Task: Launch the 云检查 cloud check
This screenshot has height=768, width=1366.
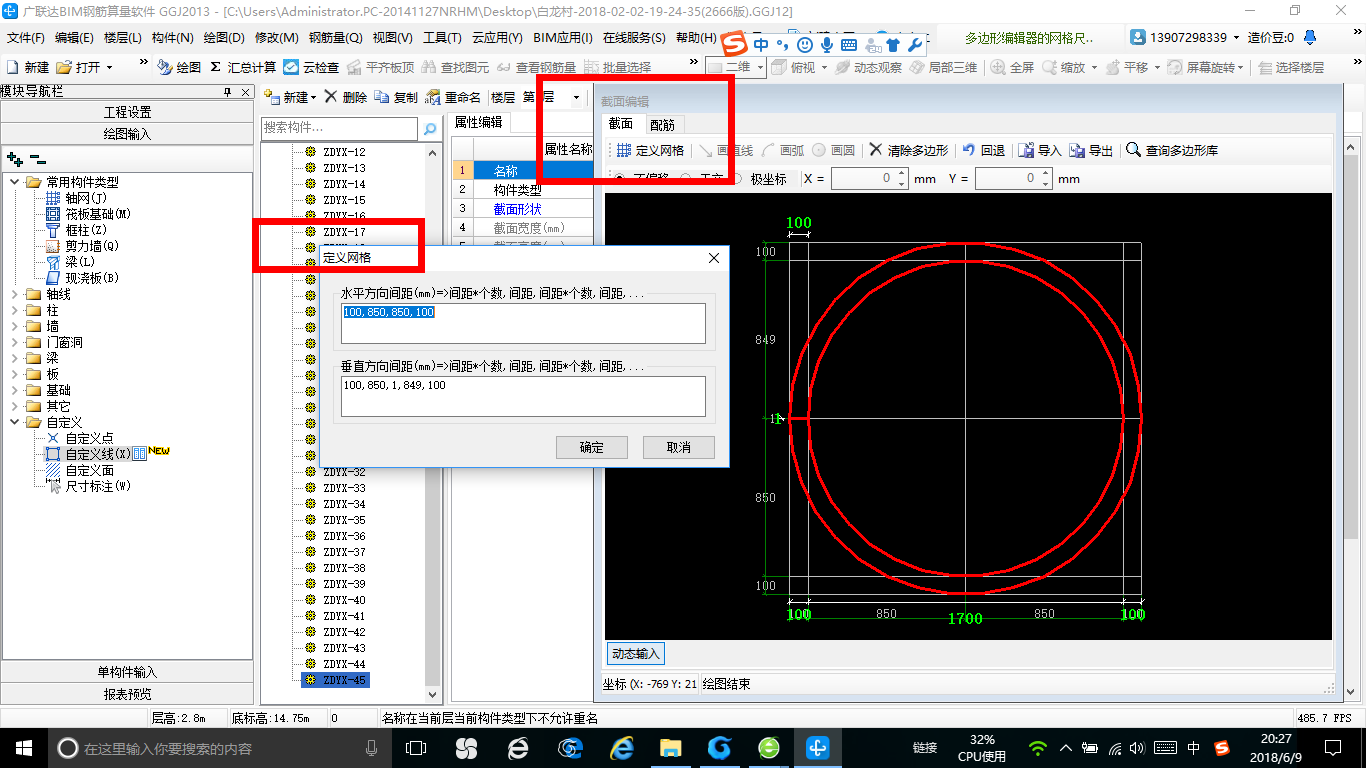Action: (x=311, y=67)
